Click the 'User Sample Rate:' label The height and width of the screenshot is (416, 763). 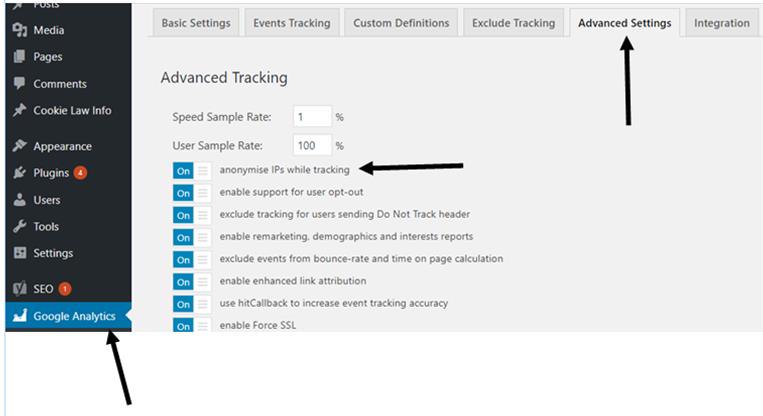(217, 145)
